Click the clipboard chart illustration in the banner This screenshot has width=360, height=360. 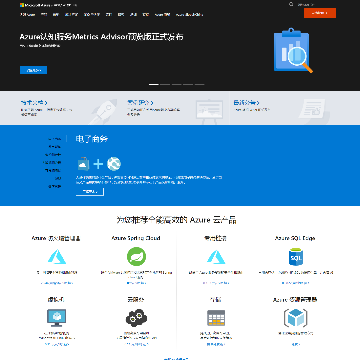click(x=293, y=51)
